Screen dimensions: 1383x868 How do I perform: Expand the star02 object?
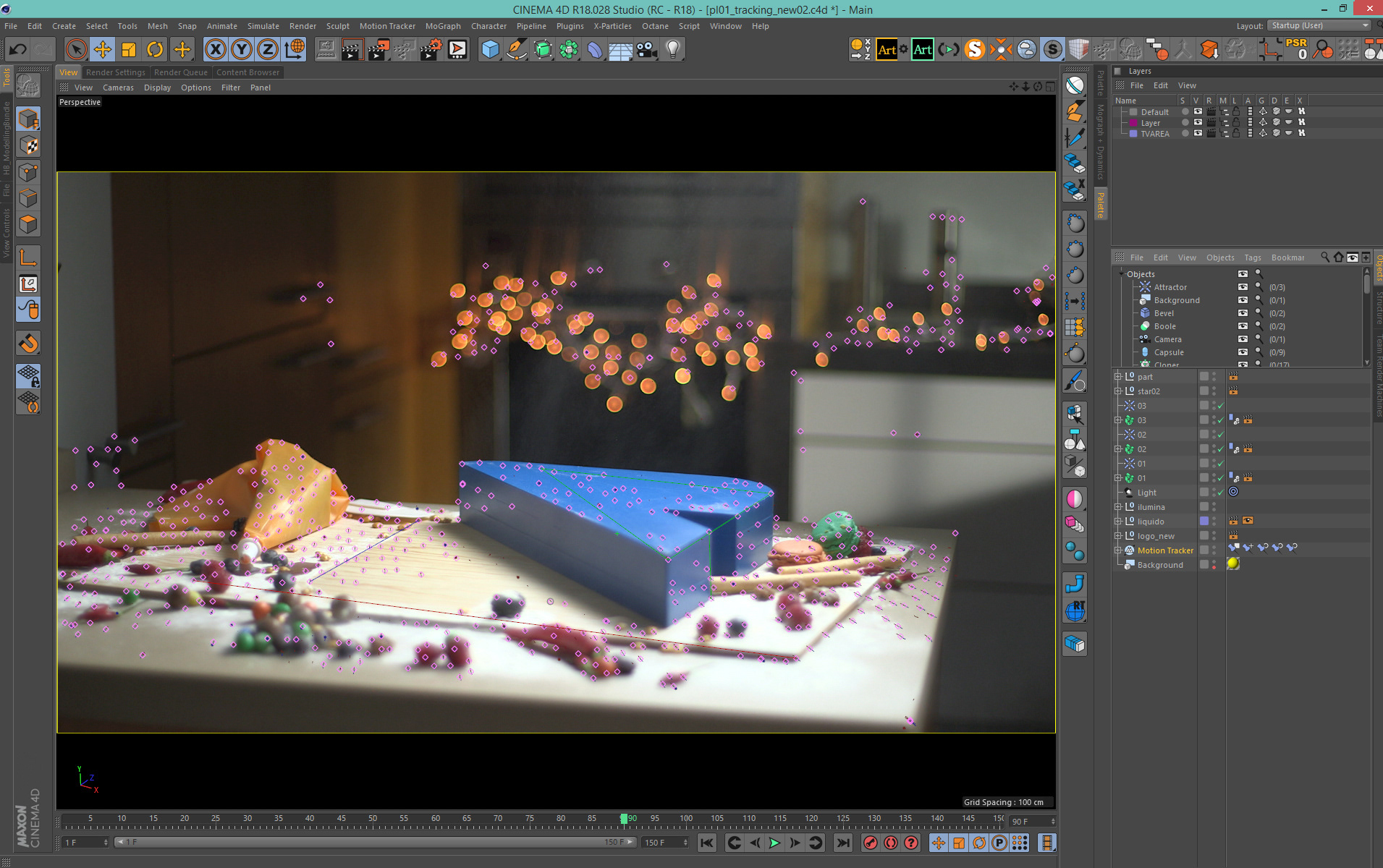coord(1118,391)
